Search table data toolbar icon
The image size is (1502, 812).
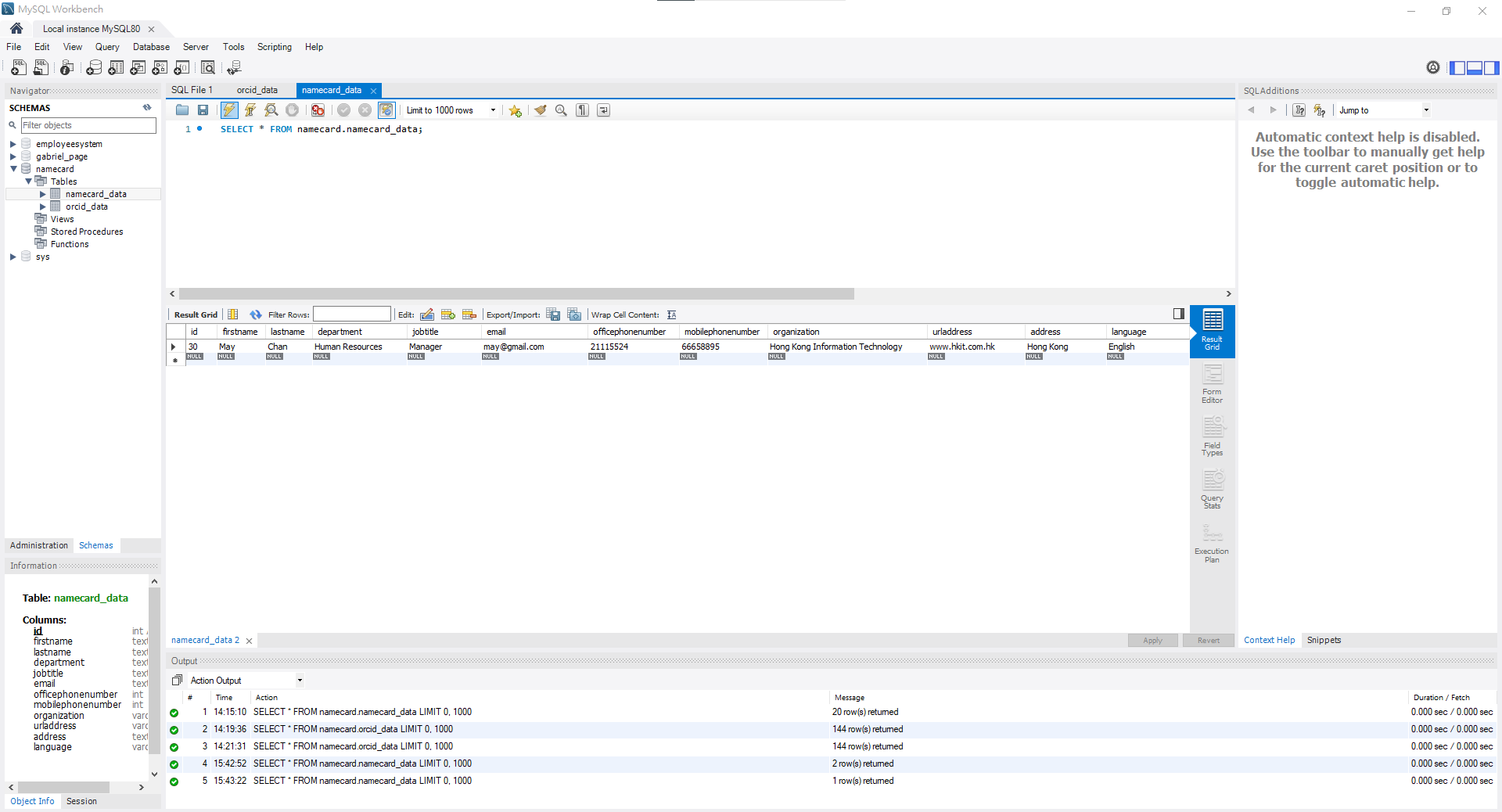pos(208,68)
